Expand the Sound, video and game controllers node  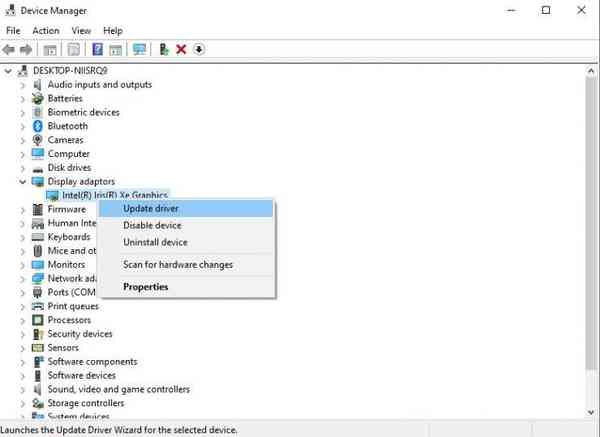23,389
